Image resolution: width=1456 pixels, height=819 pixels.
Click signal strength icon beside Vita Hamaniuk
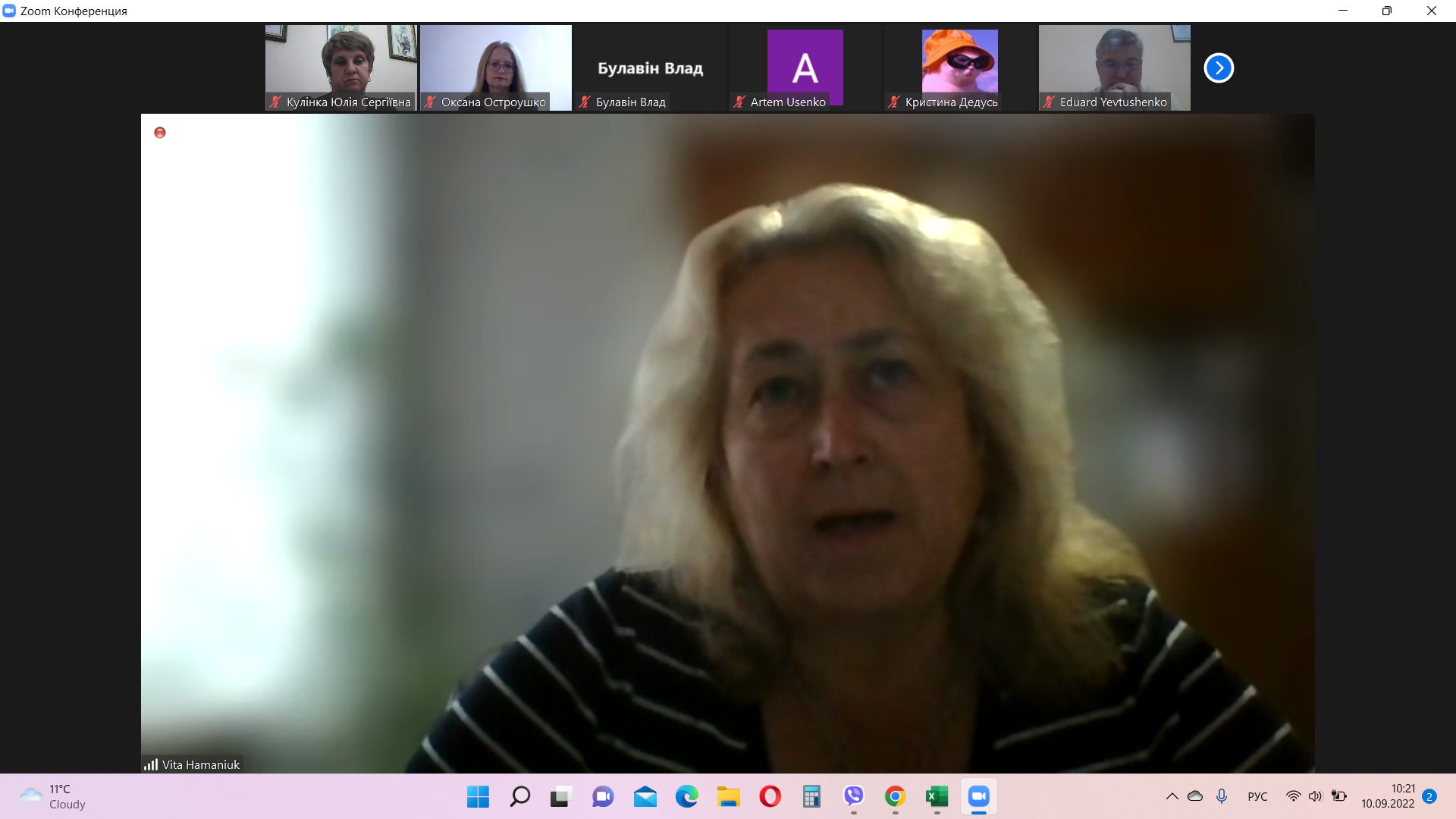(x=151, y=764)
